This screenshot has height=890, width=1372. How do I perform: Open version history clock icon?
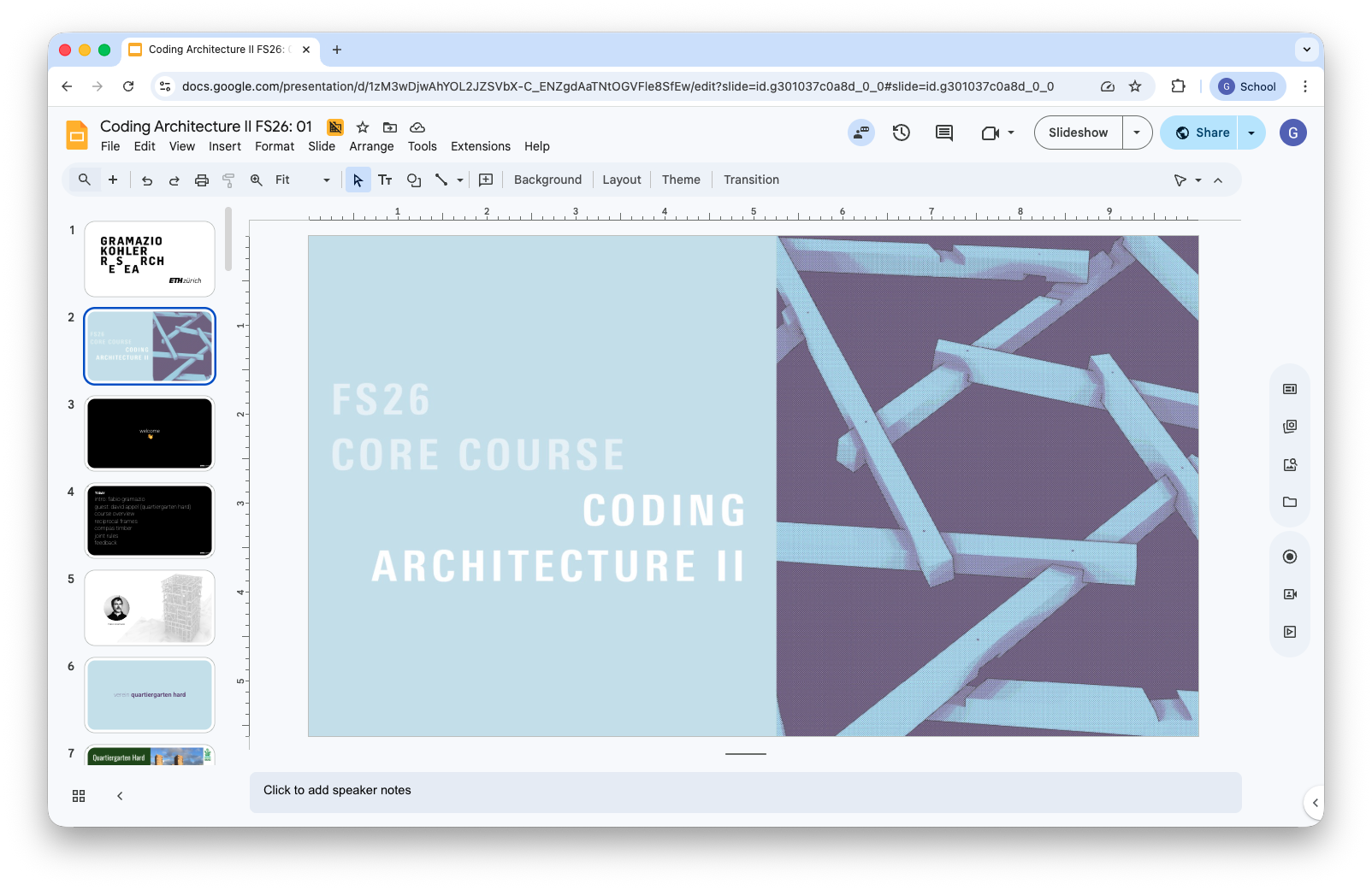click(901, 133)
